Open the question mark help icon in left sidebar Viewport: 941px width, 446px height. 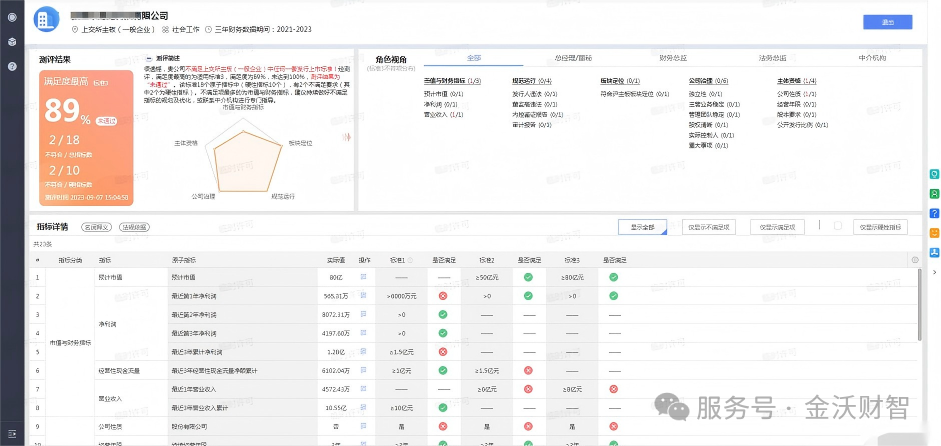12,66
